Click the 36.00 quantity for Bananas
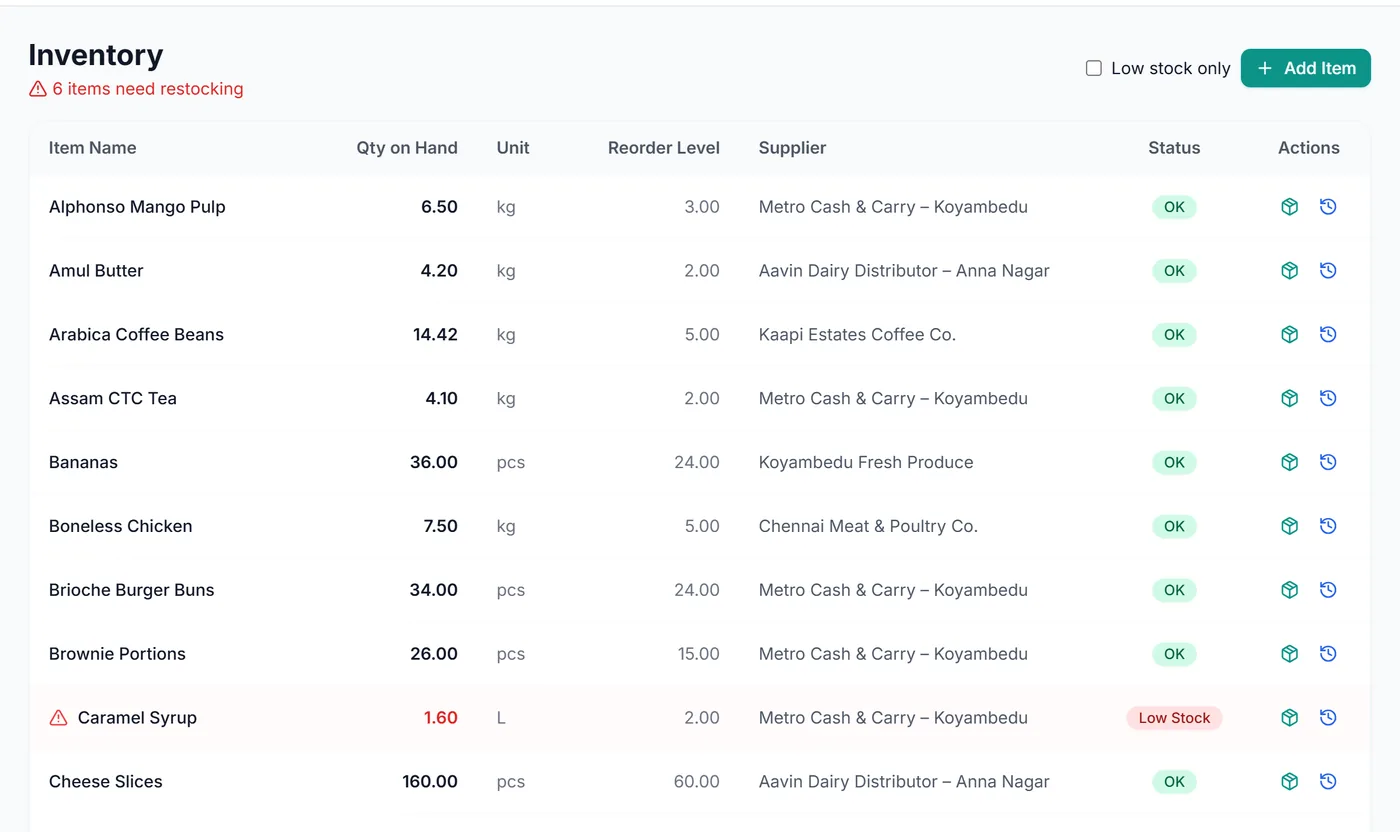Image resolution: width=1400 pixels, height=832 pixels. [434, 462]
